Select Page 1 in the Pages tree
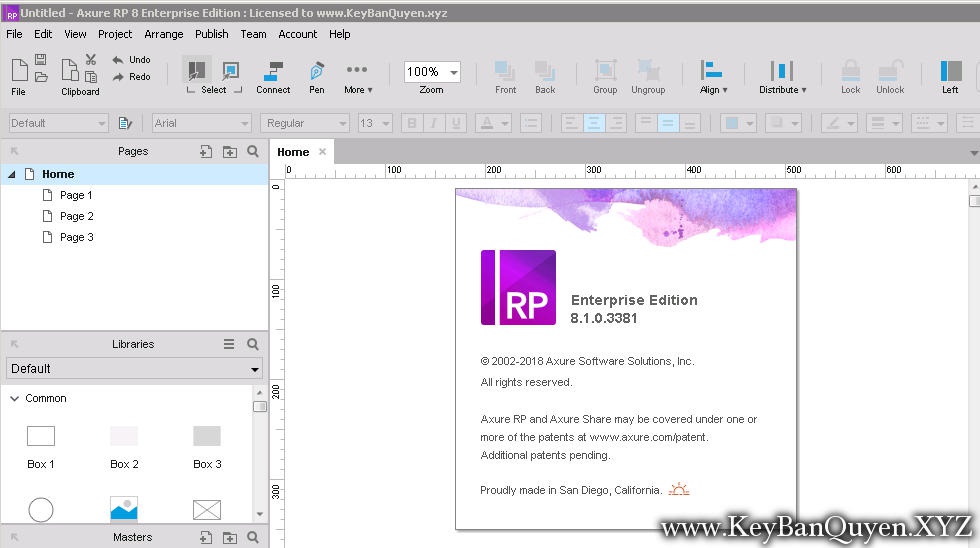This screenshot has width=980, height=548. tap(76, 195)
